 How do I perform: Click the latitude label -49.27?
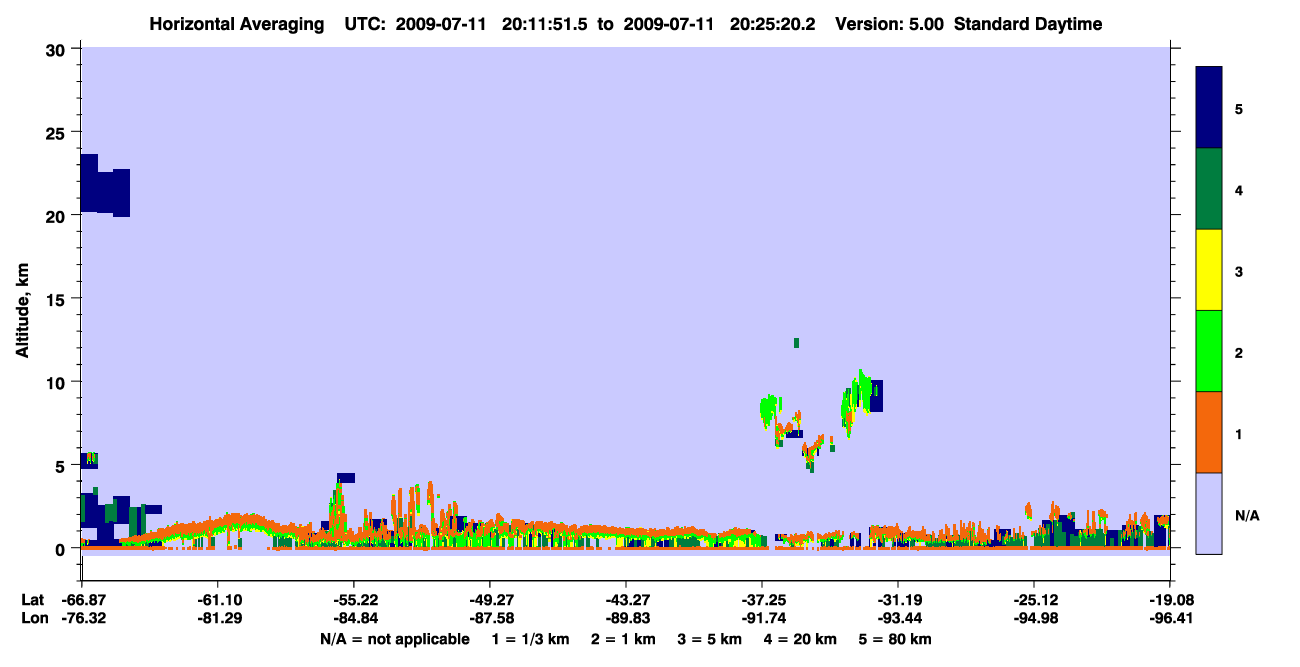pyautogui.click(x=490, y=600)
